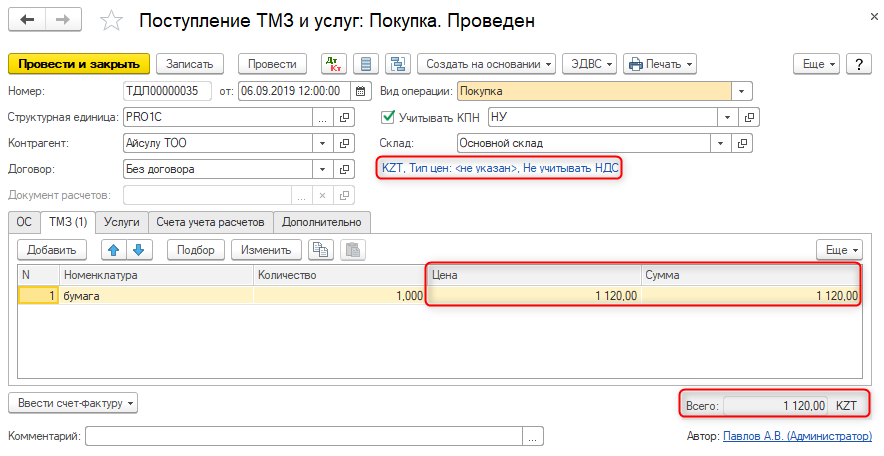Click Провести и закрыть button
This screenshot has width=884, height=456.
(79, 64)
